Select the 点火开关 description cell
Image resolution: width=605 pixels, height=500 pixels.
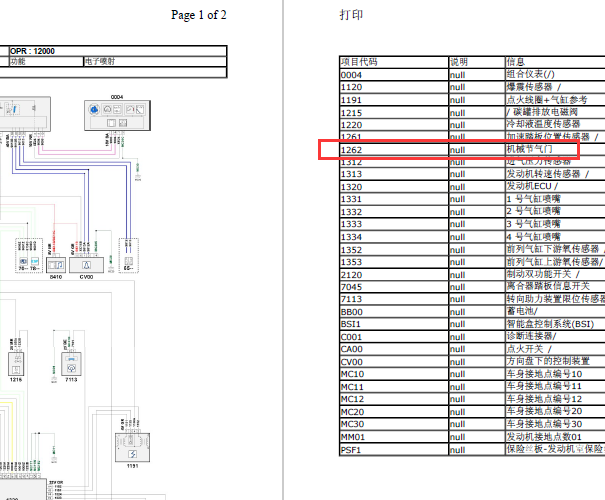tap(524, 349)
